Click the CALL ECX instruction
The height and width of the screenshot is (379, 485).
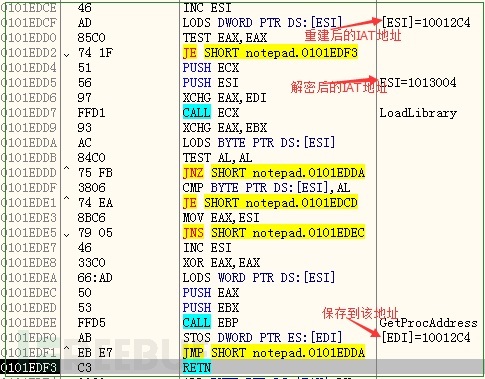pyautogui.click(x=211, y=113)
